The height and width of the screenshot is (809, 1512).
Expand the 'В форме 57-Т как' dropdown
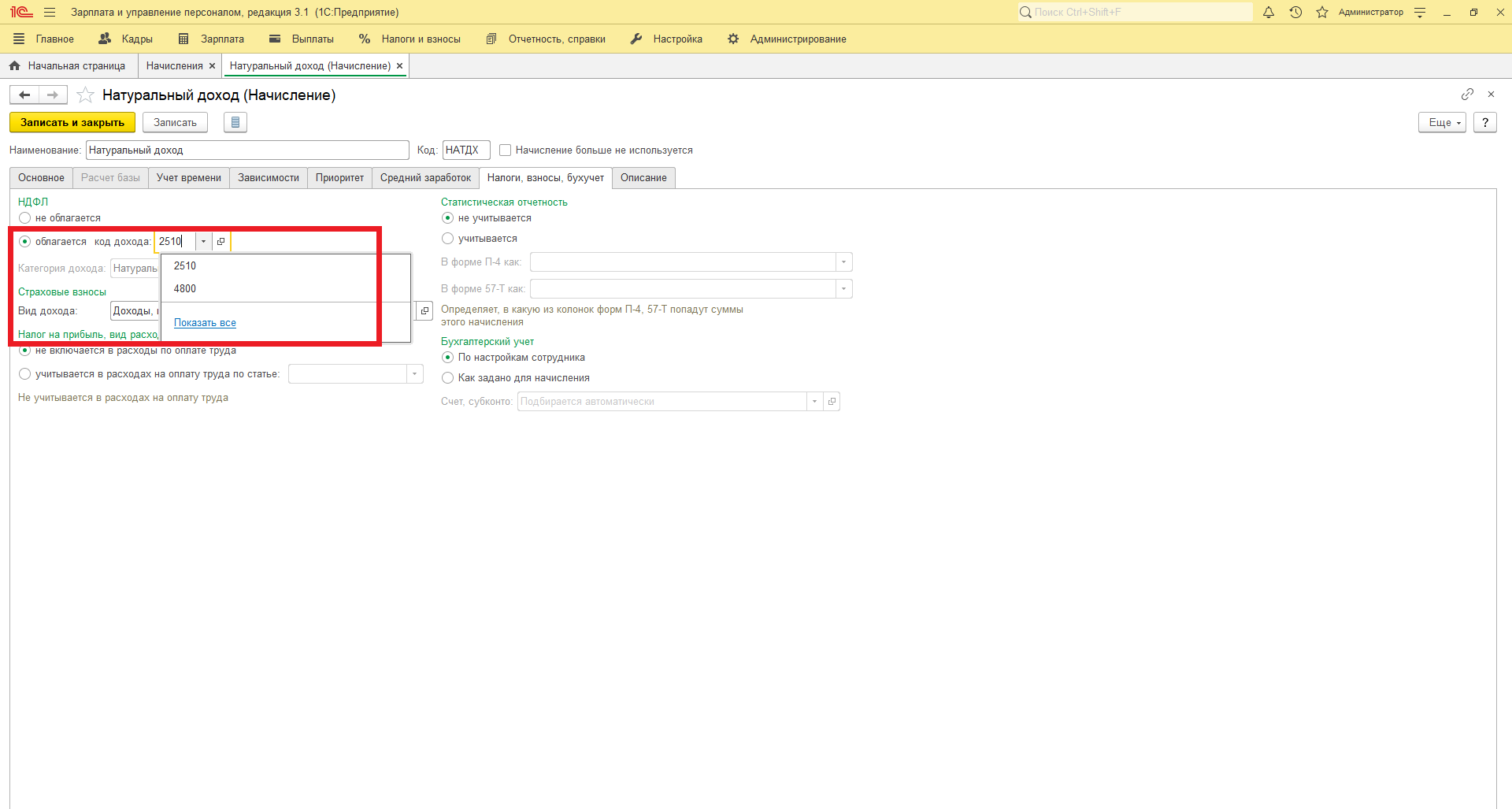(843, 289)
